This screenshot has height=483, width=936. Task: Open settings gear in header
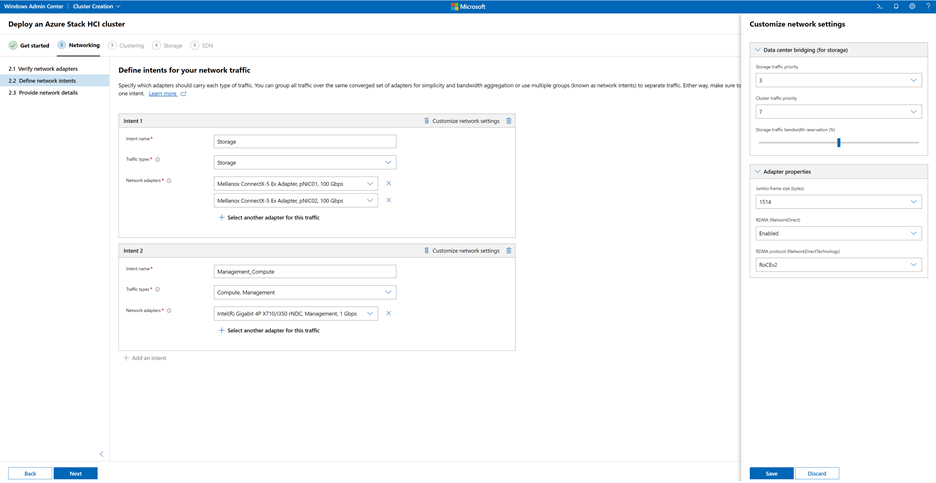[x=912, y=6]
